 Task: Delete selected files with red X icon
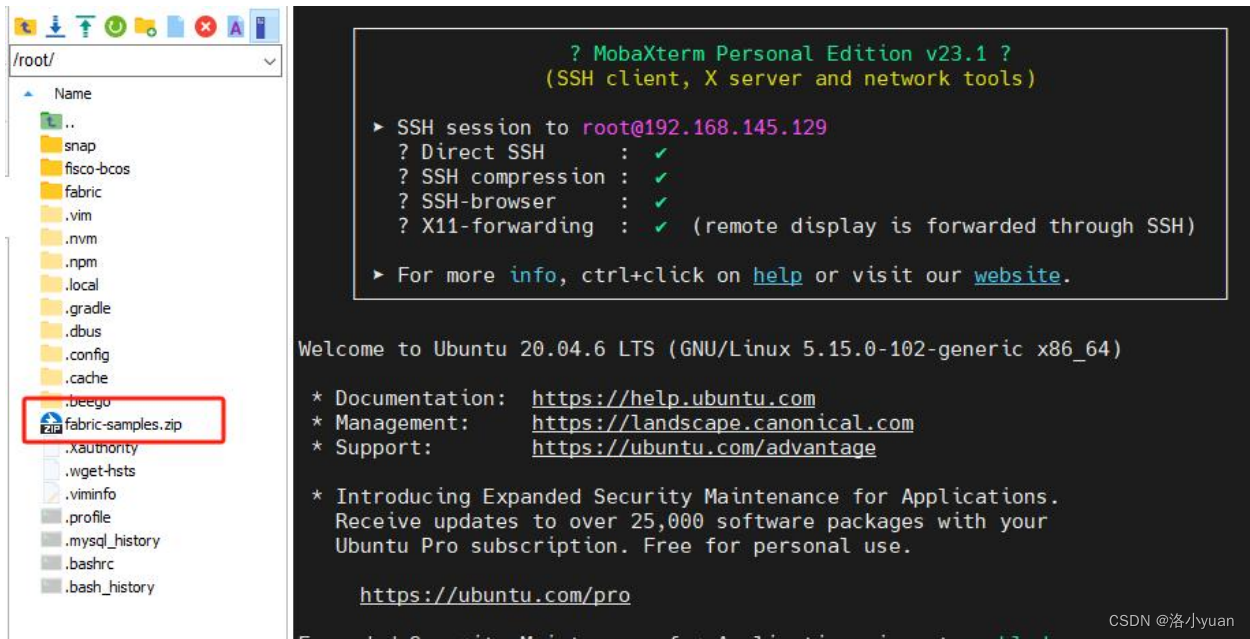coord(206,27)
